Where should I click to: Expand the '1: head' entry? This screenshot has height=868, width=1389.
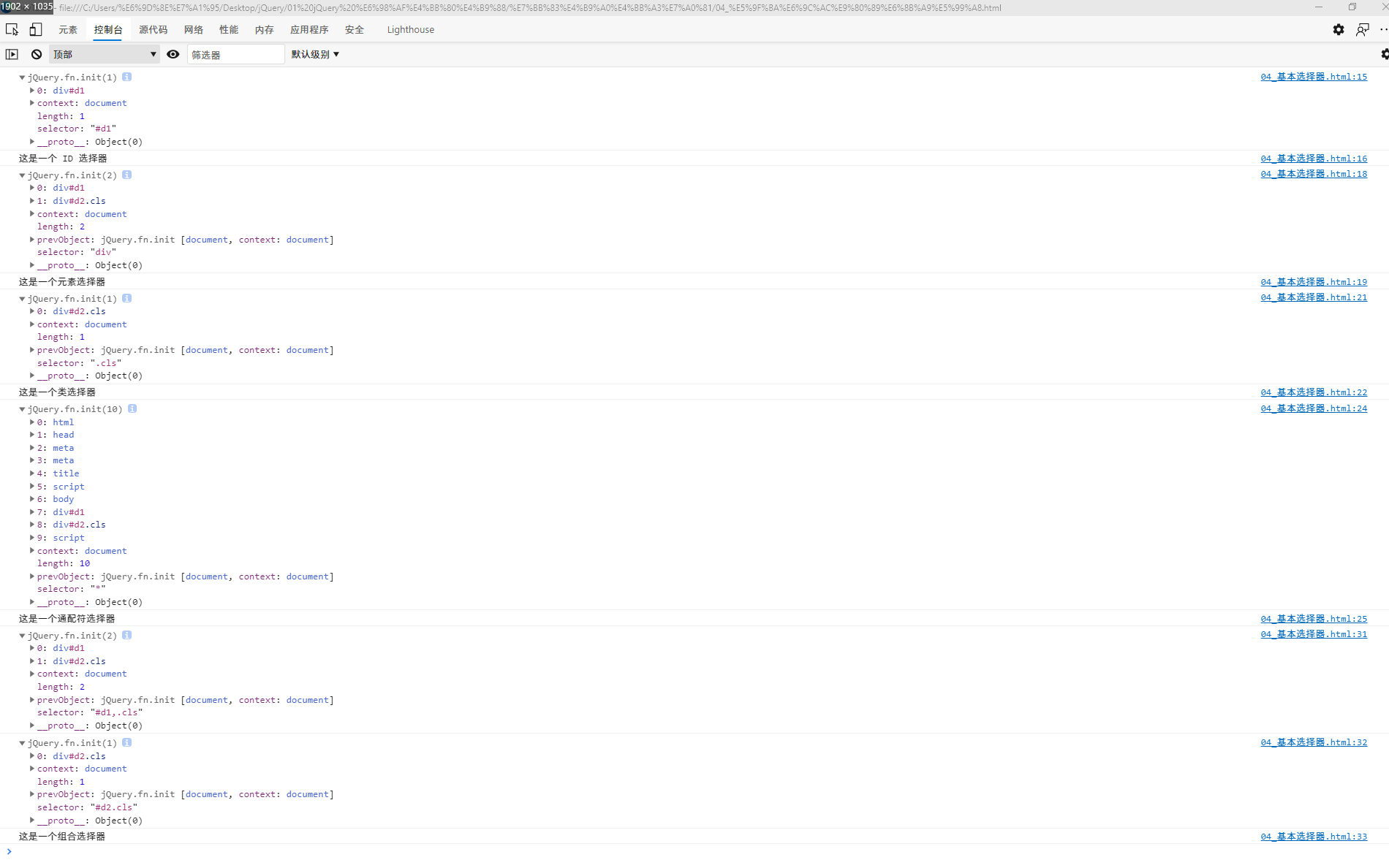tap(31, 435)
